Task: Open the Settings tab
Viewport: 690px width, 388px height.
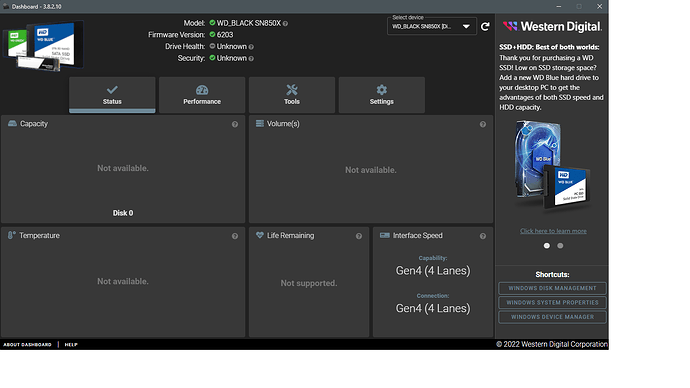Action: [x=382, y=95]
